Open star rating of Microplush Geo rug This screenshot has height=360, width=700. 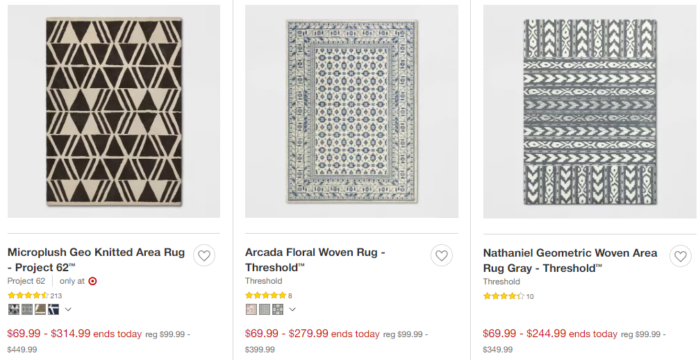tap(28, 295)
